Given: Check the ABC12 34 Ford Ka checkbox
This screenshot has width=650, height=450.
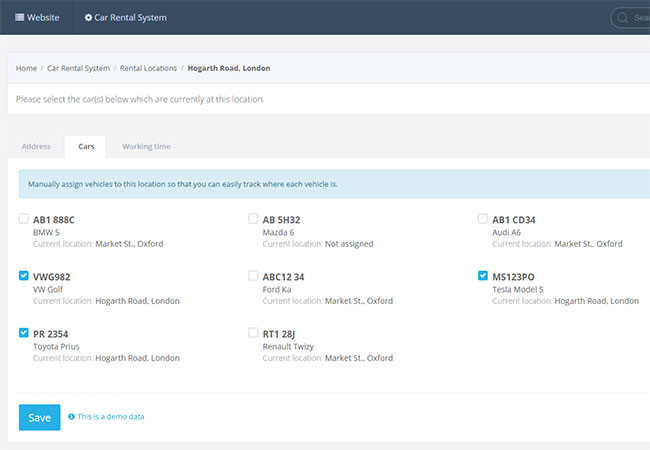Looking at the screenshot, I should click(253, 276).
